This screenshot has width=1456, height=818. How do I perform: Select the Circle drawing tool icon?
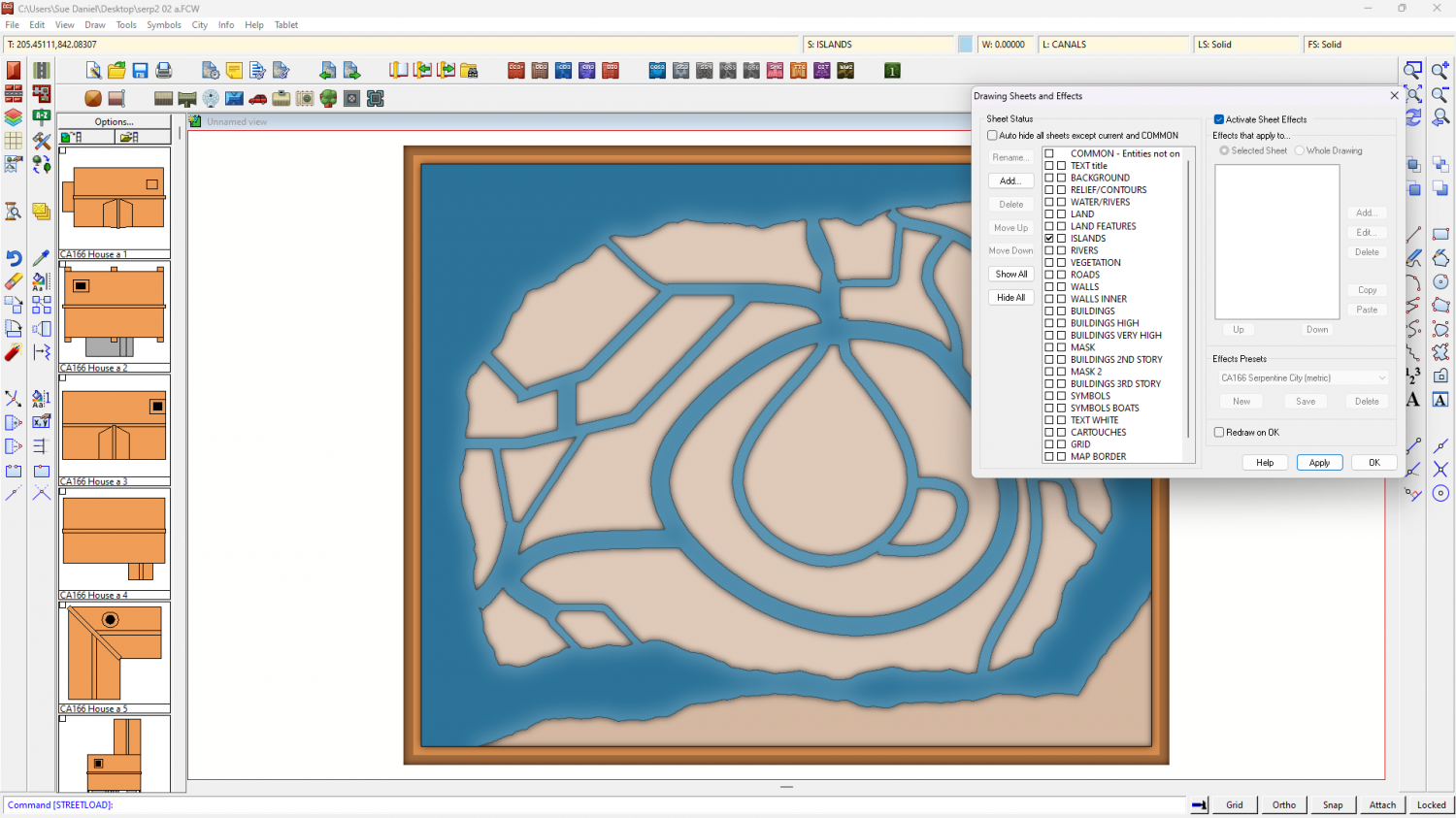(1440, 281)
